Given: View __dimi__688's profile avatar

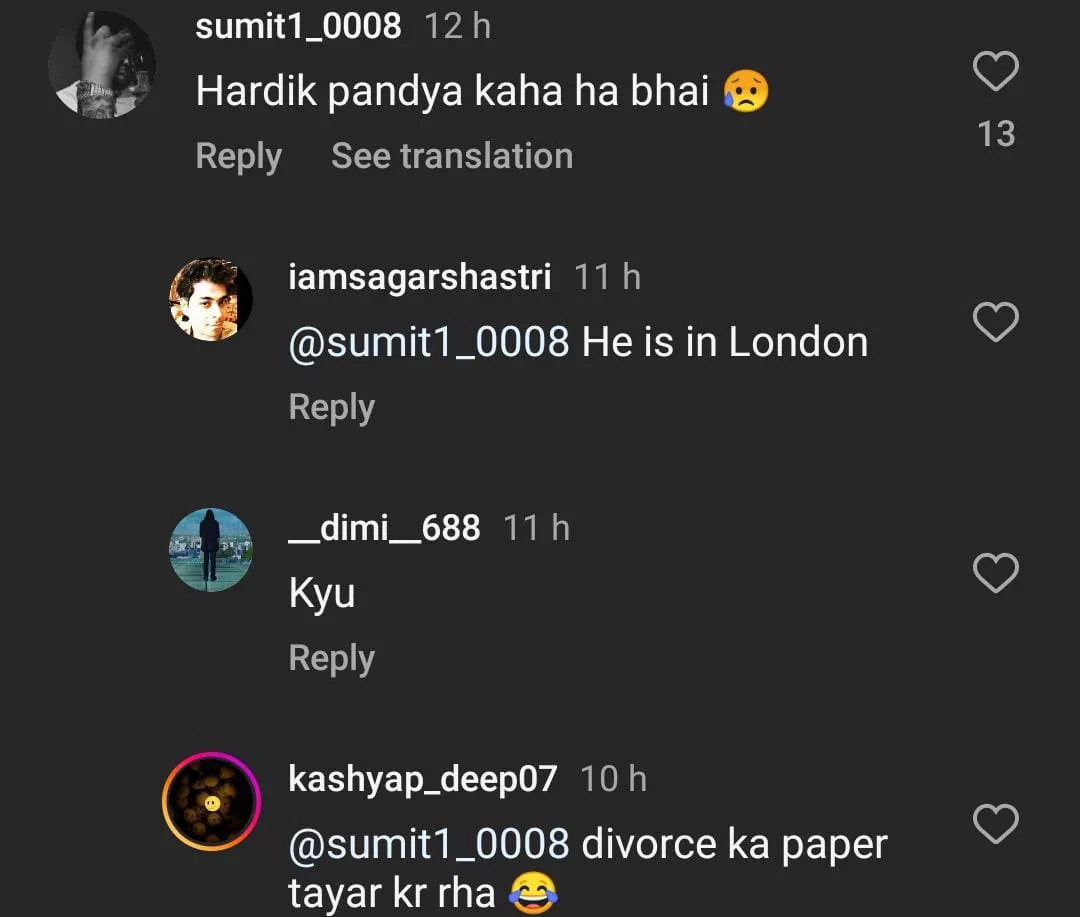Looking at the screenshot, I should [210, 550].
